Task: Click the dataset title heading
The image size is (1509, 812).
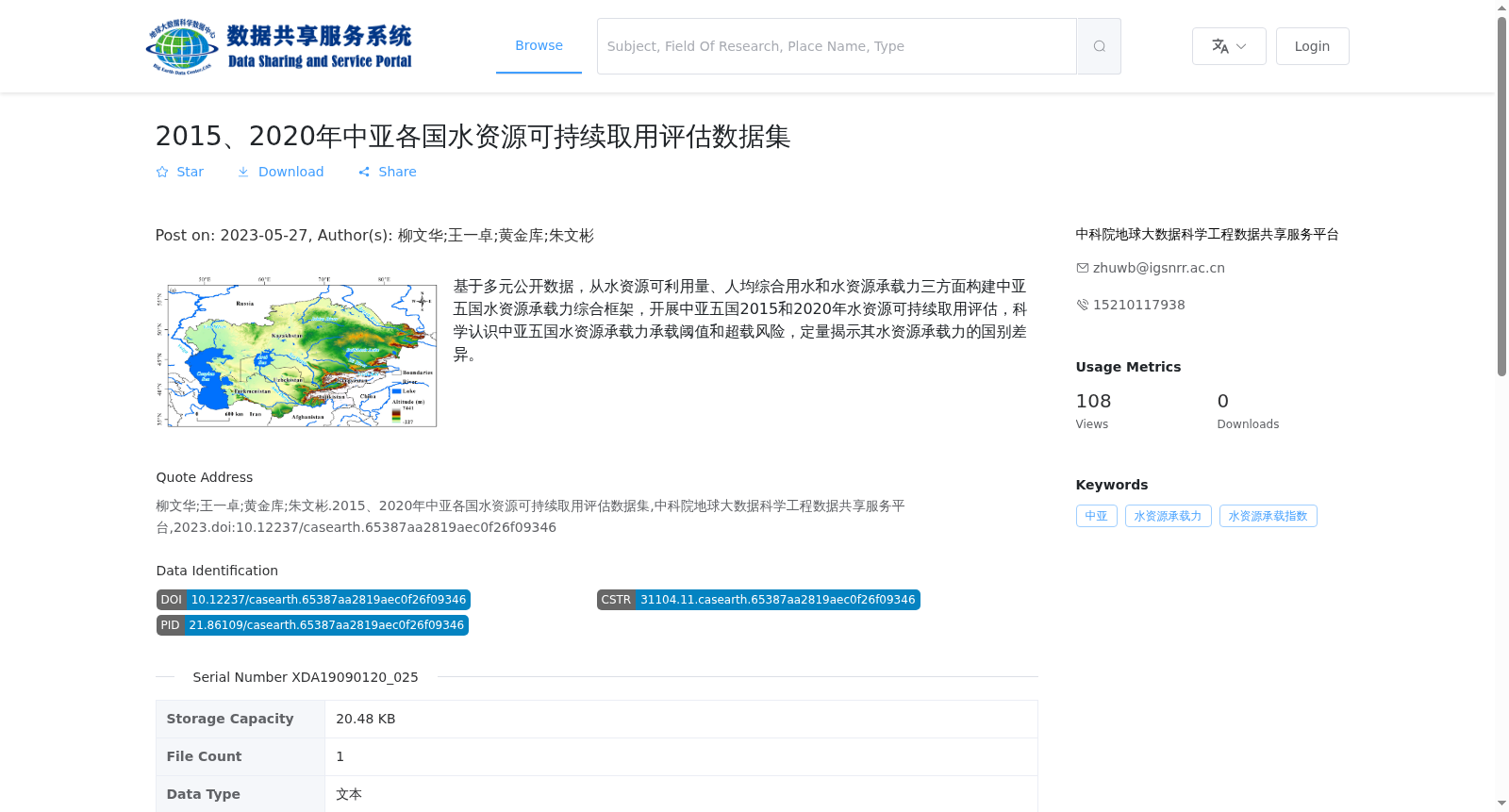Action: 473,137
